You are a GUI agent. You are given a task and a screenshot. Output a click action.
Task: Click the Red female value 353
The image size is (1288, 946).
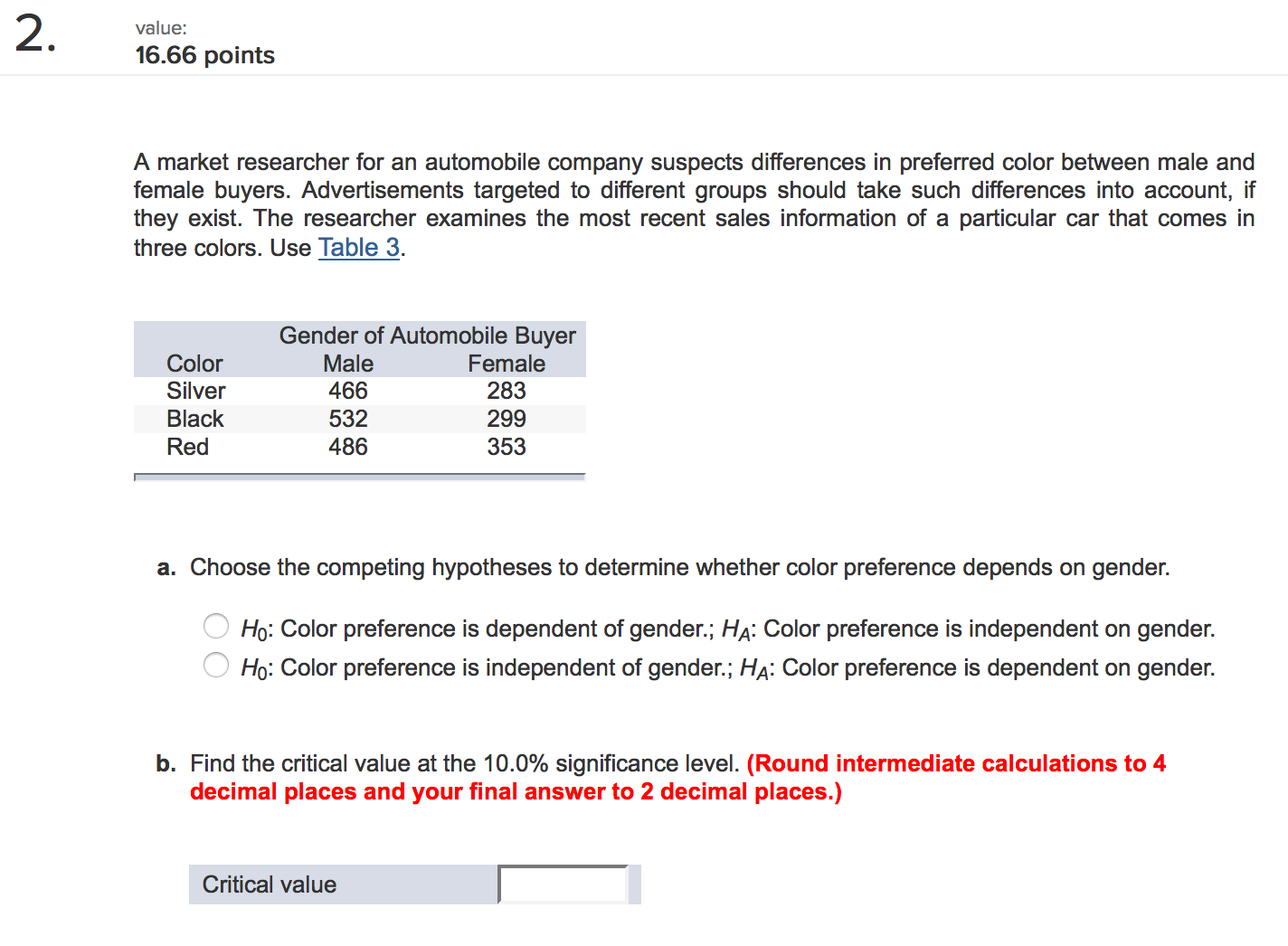[x=507, y=447]
